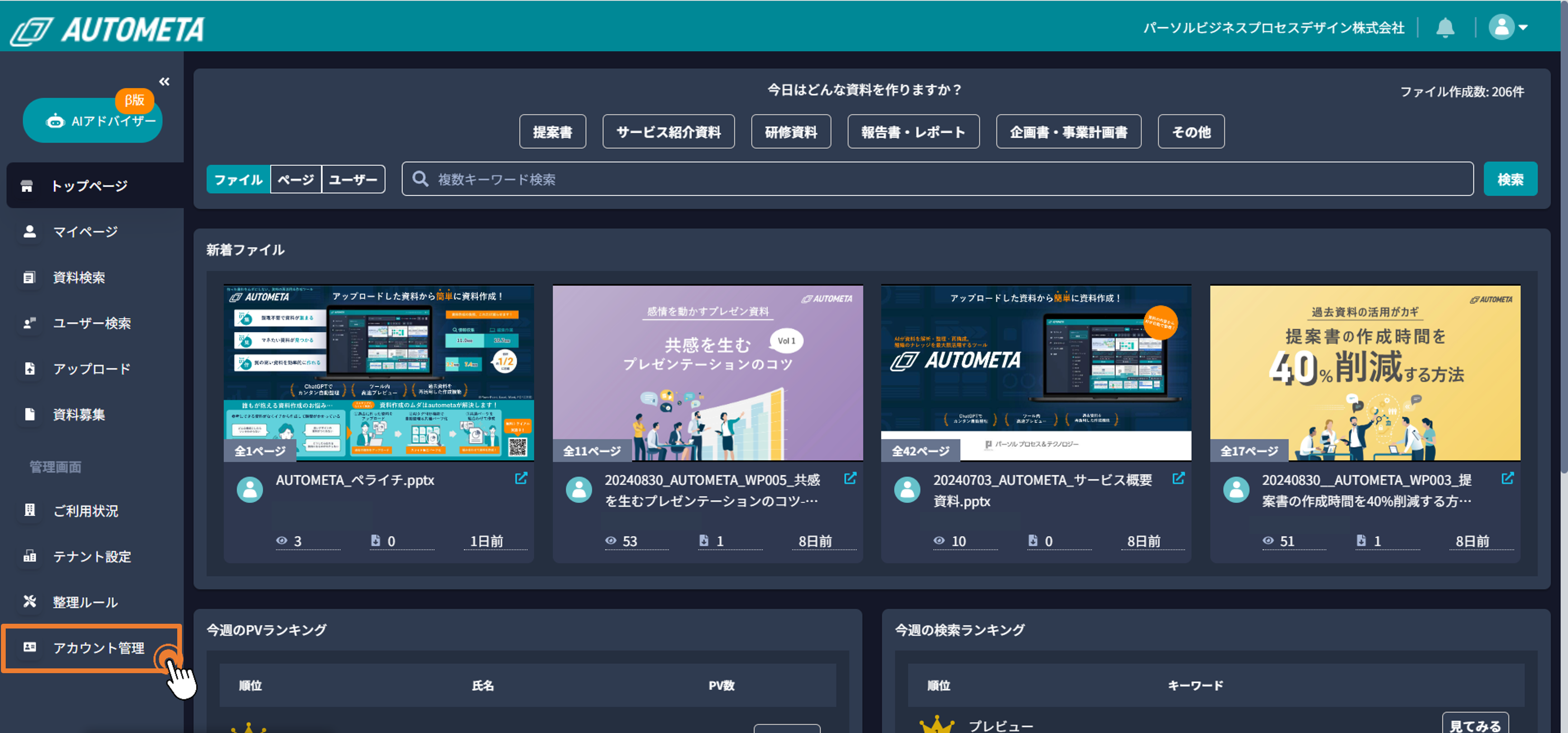Switch search mode to ユーザー
The image size is (1568, 733).
click(353, 180)
